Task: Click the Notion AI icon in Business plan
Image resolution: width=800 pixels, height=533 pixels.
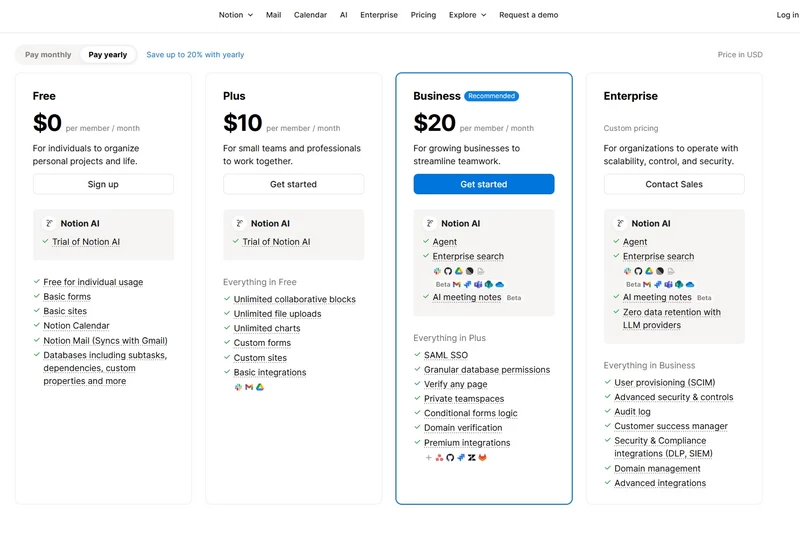Action: coord(430,223)
